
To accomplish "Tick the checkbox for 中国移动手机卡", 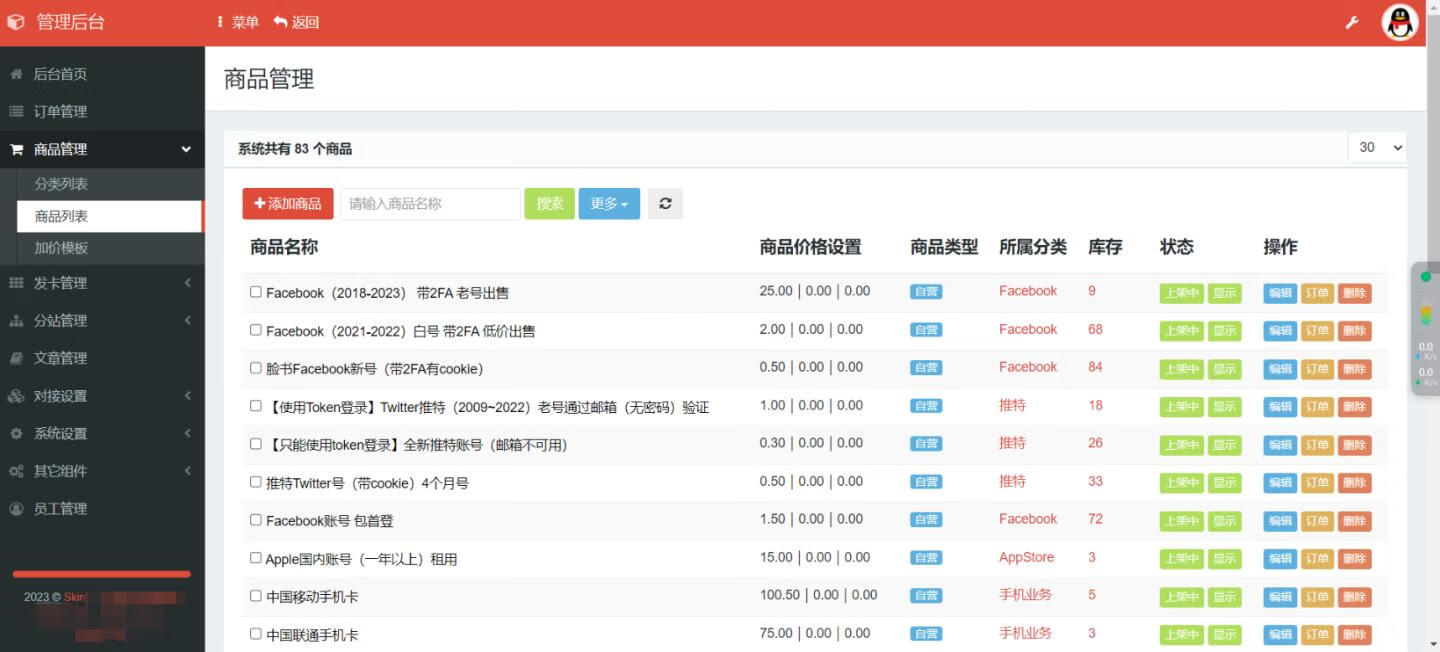I will [x=256, y=596].
